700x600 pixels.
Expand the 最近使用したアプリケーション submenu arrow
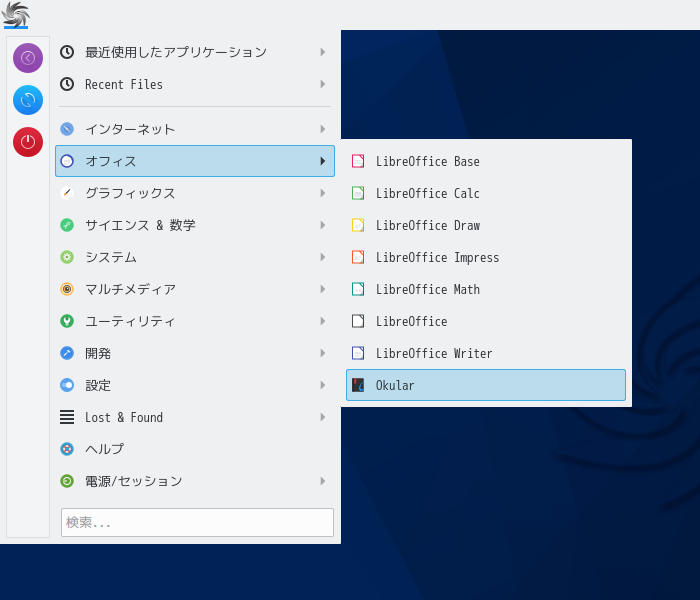[323, 52]
